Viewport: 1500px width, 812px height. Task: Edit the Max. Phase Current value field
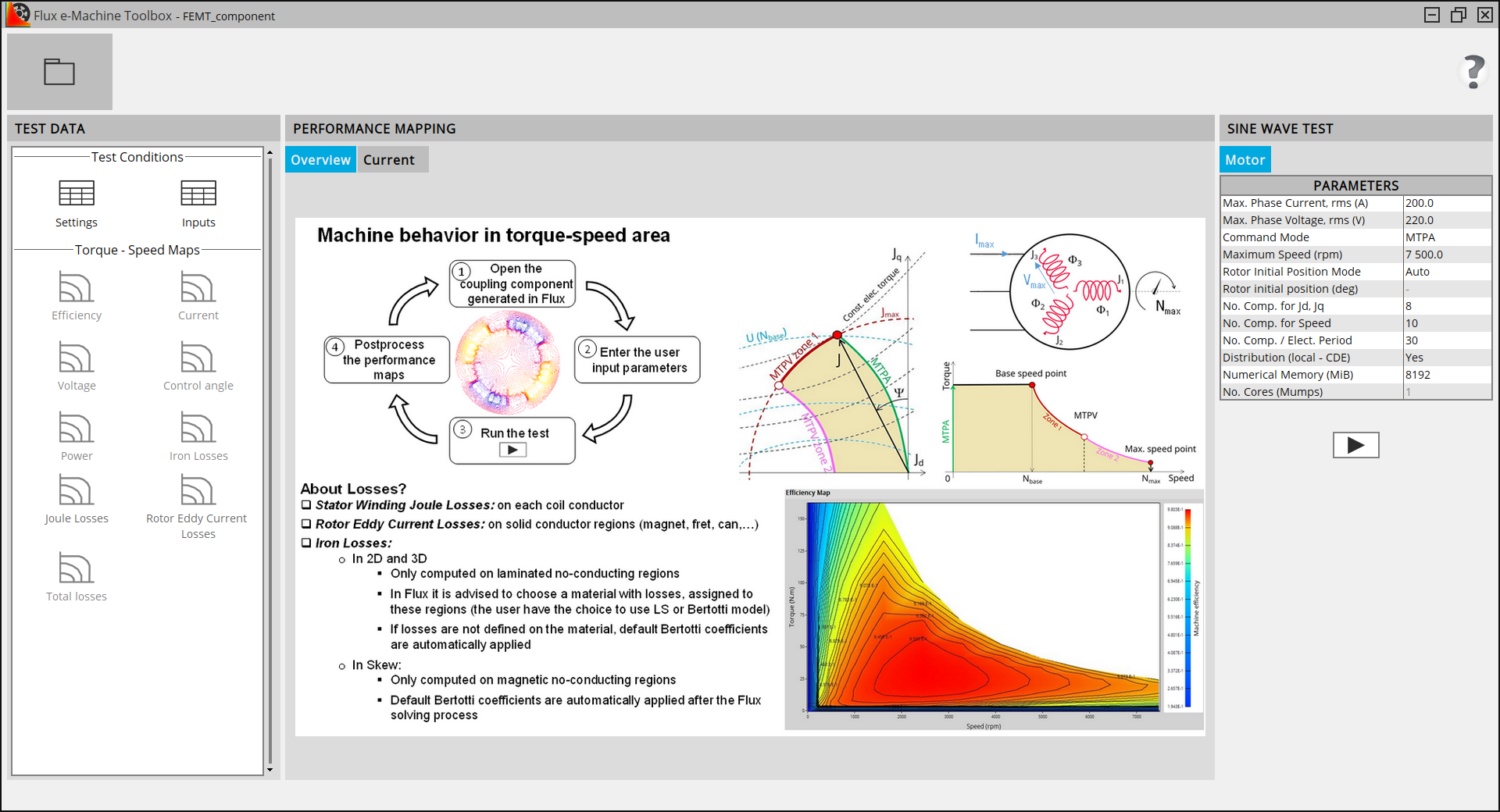pyautogui.click(x=1446, y=203)
